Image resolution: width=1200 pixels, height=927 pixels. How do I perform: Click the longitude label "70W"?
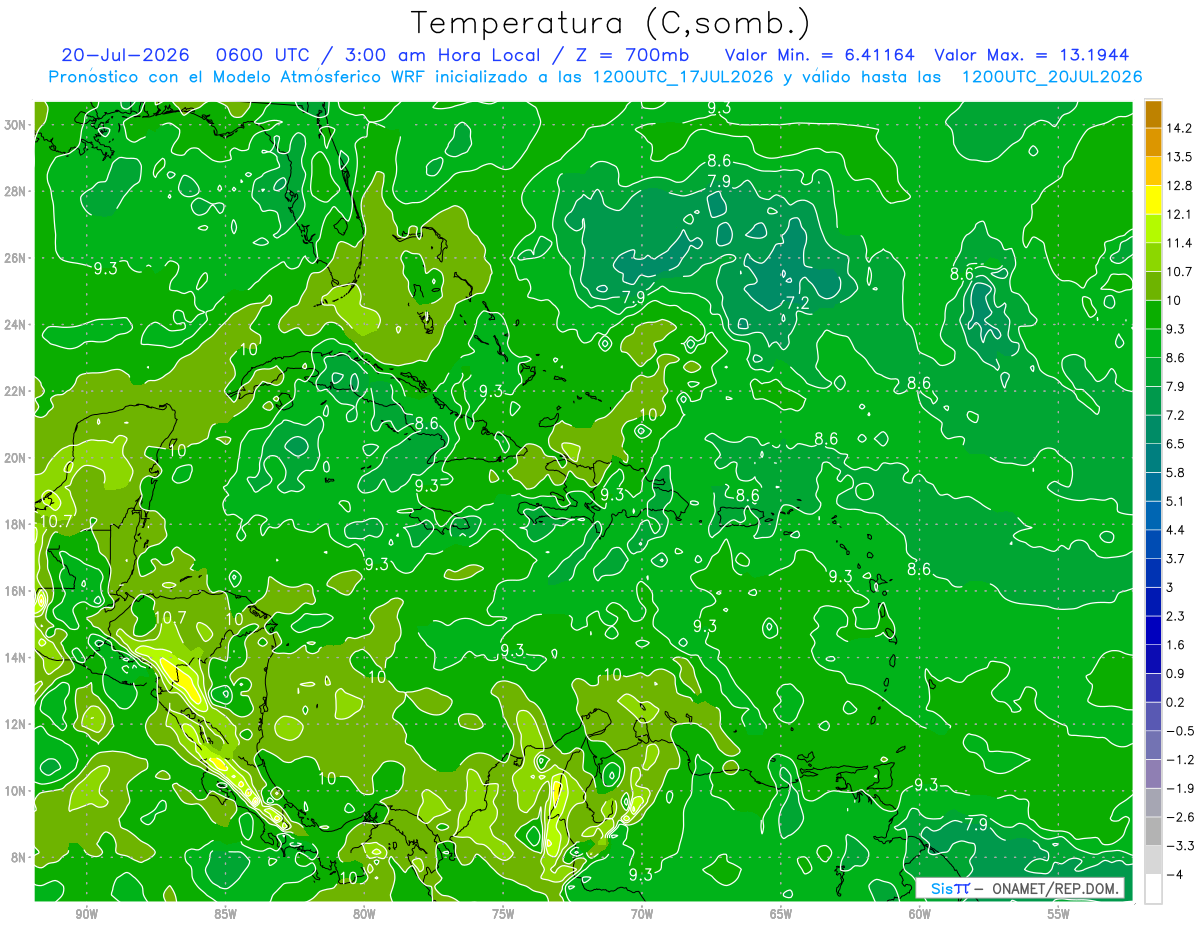pos(642,914)
